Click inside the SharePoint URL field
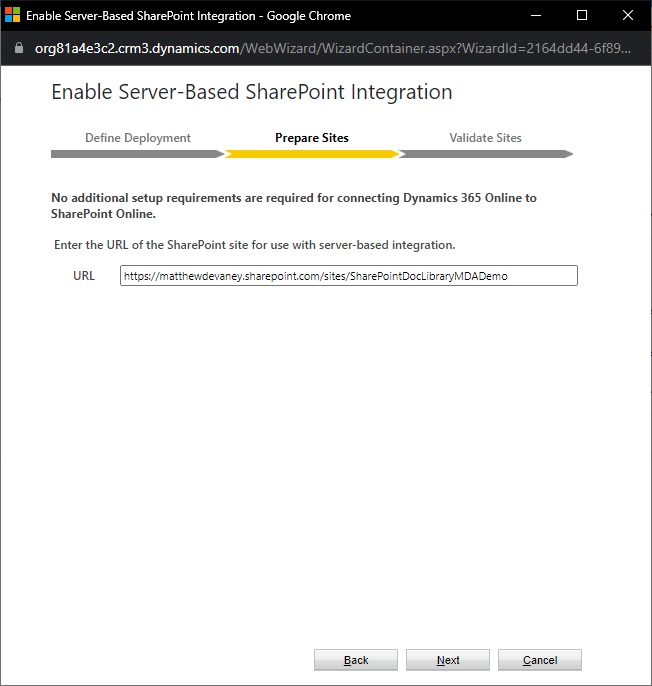Image resolution: width=652 pixels, height=686 pixels. (349, 276)
